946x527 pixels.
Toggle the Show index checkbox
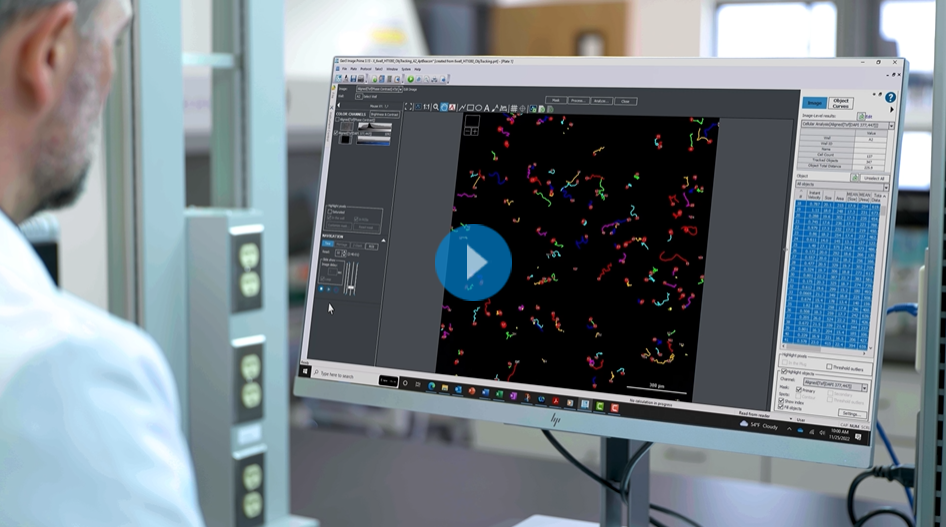(781, 400)
